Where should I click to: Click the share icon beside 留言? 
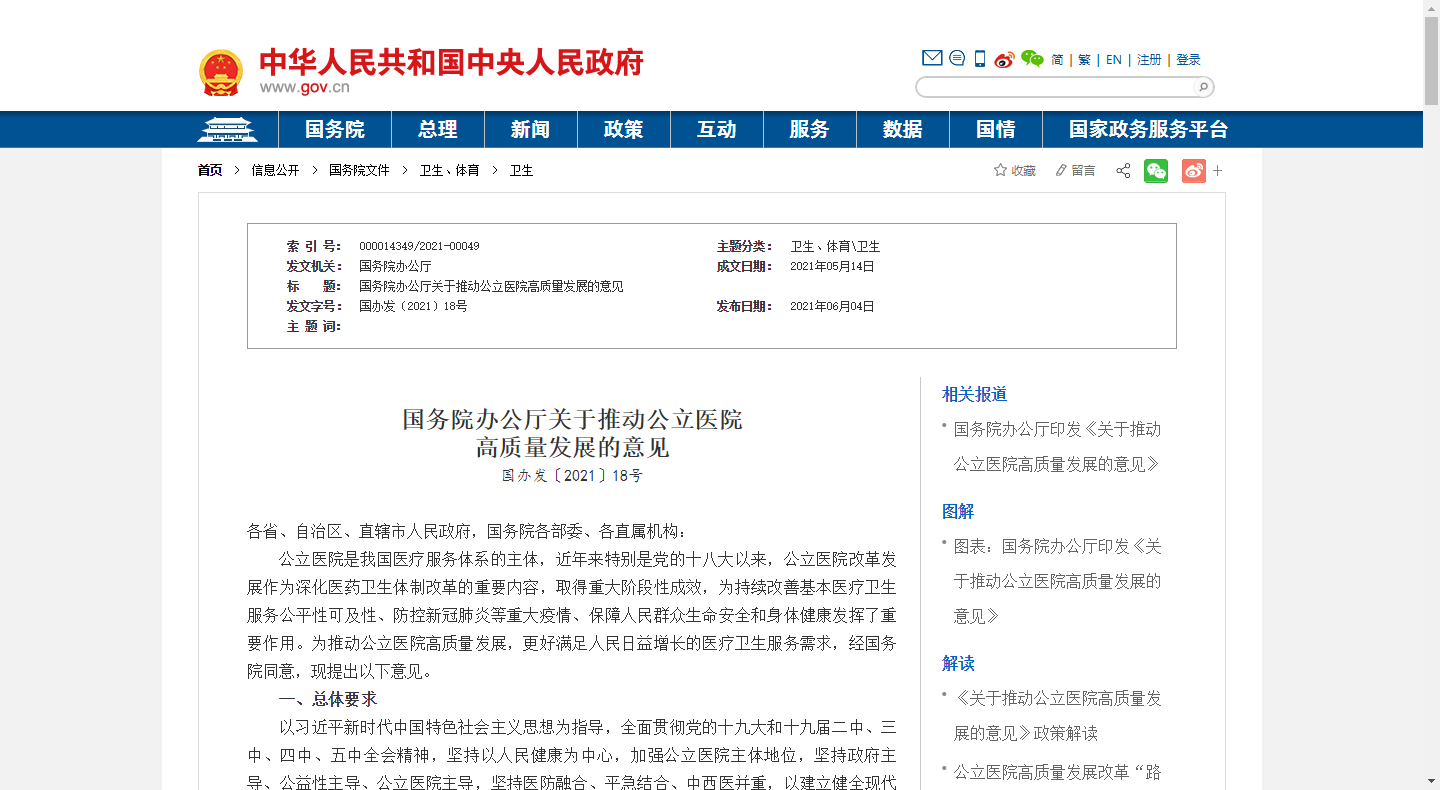[x=1123, y=171]
